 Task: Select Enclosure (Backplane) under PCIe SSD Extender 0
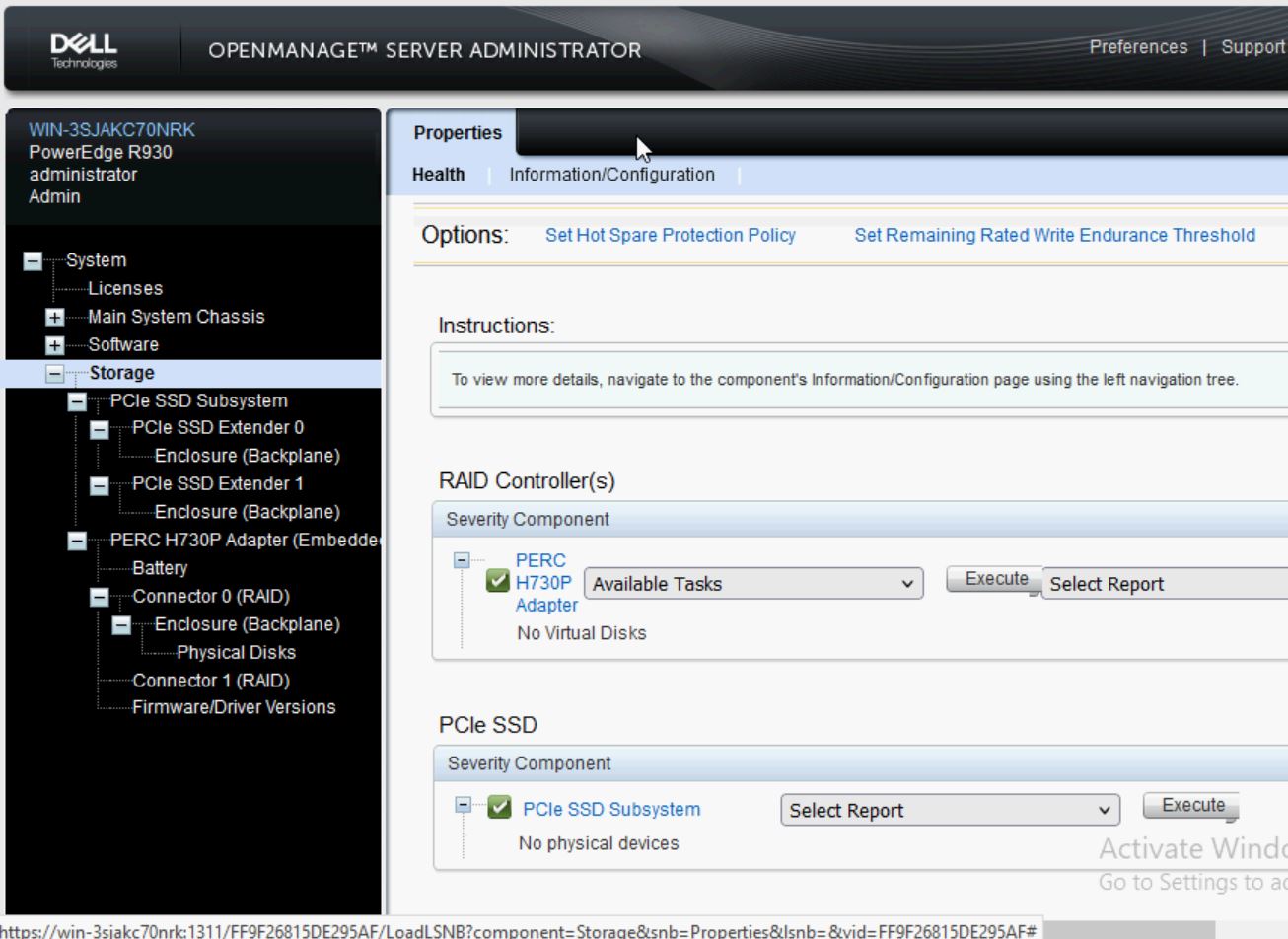coord(248,456)
